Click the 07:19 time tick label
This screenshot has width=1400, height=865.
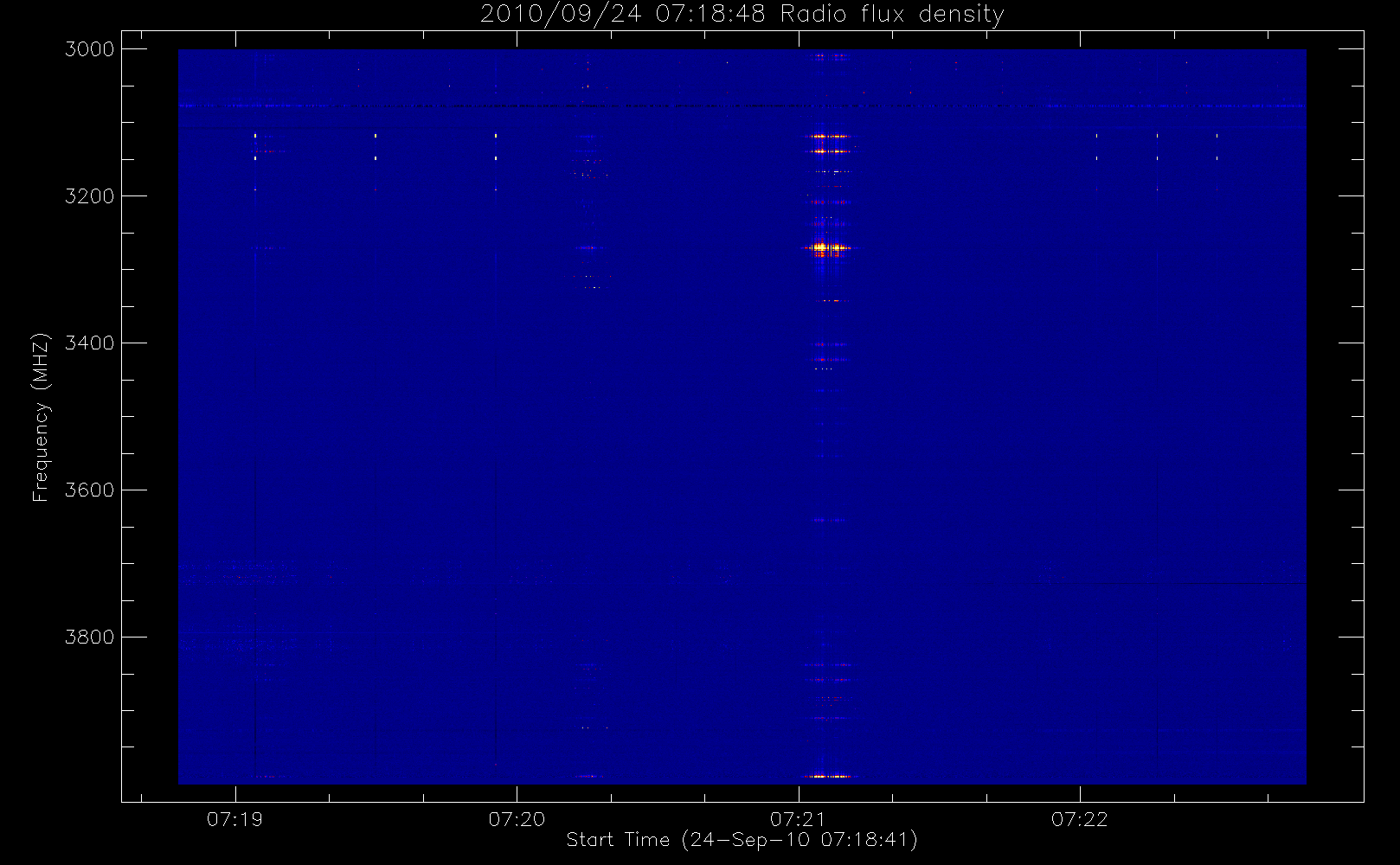click(234, 819)
